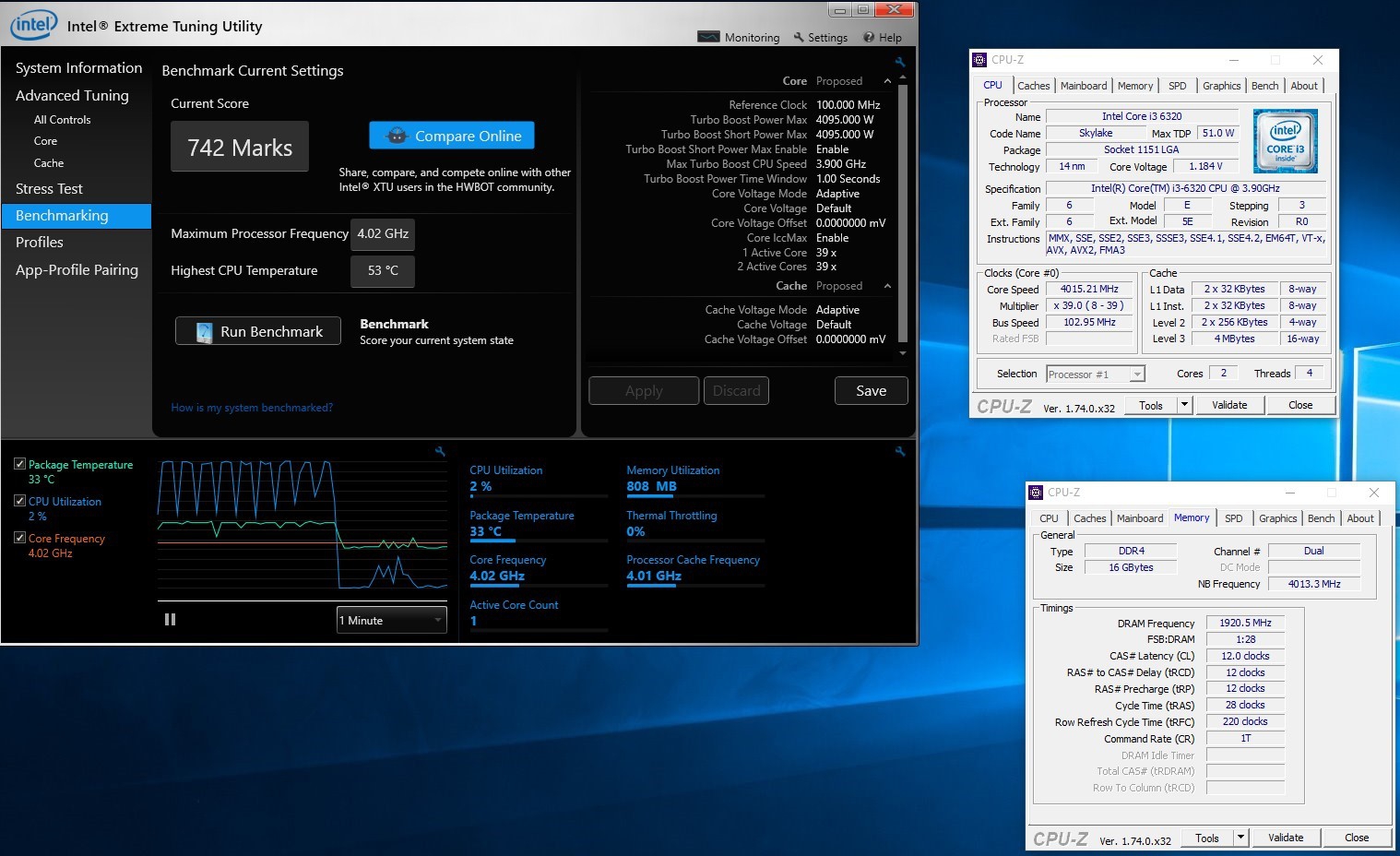1400x856 pixels.
Task: Toggle CPU Utilization checkbox
Action: 19,501
